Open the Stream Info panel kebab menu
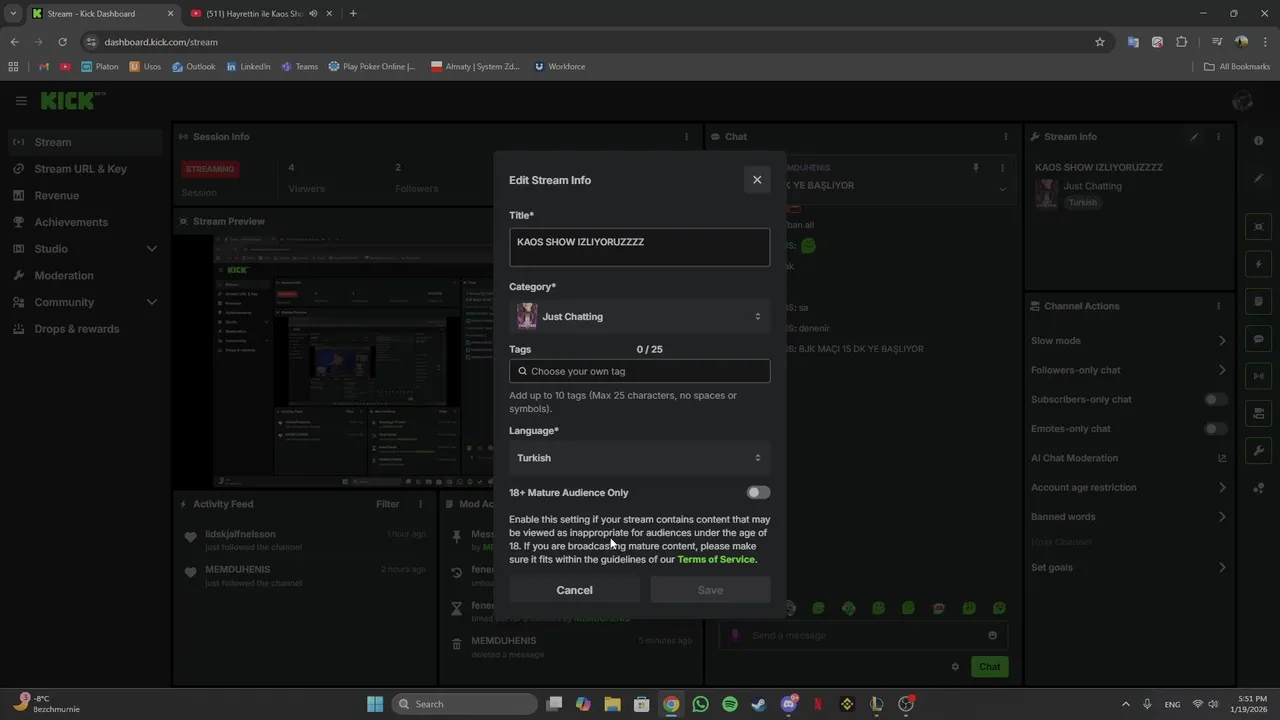Image resolution: width=1280 pixels, height=720 pixels. [1218, 137]
